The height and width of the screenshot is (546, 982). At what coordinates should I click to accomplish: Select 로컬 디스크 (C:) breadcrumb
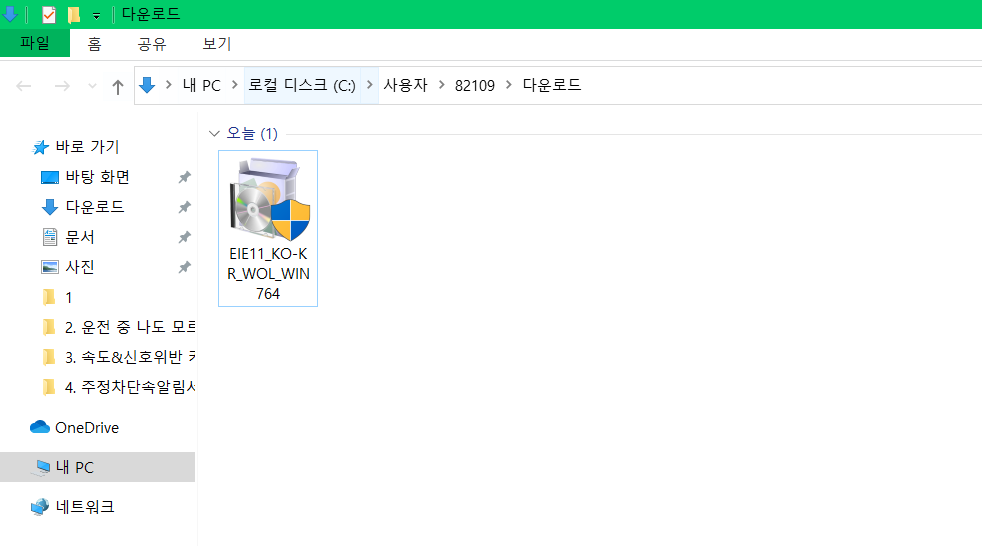pos(302,85)
